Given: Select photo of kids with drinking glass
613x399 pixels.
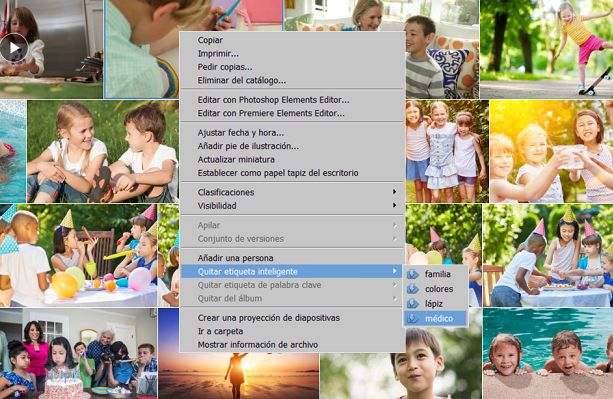Looking at the screenshot, I should point(551,151).
